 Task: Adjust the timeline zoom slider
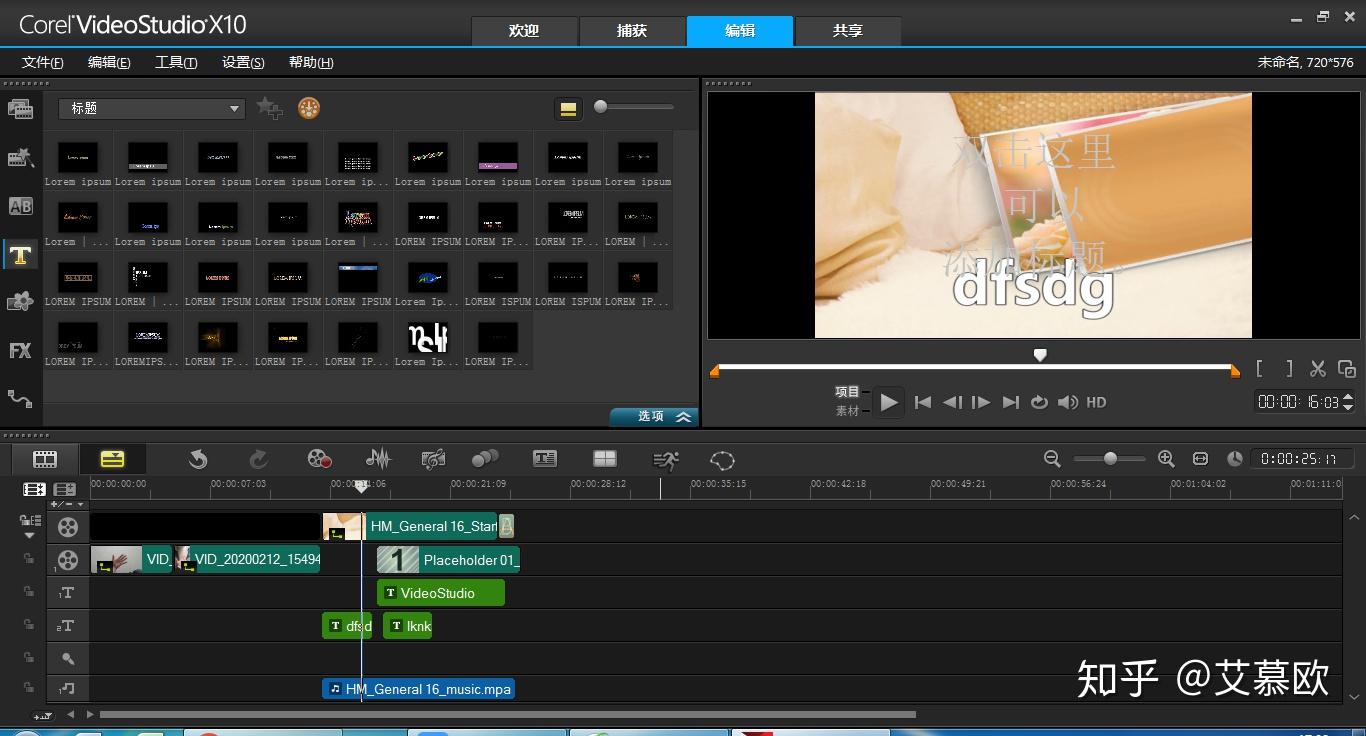(x=1110, y=459)
